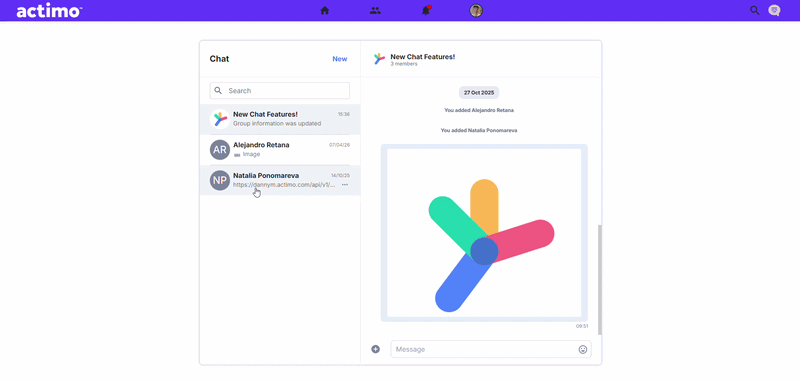View the 3 members list

pos(404,64)
